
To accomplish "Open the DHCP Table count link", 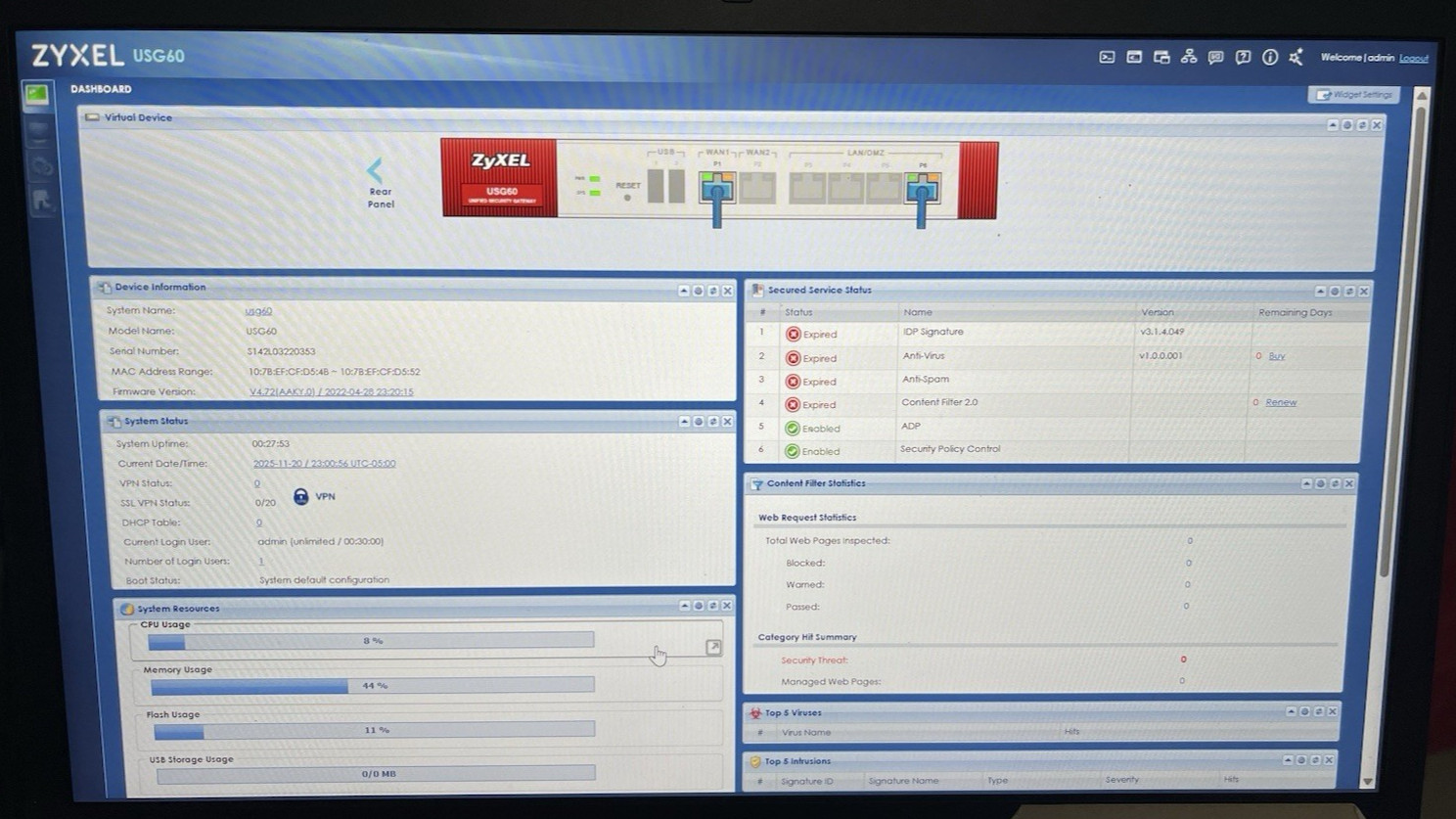I will click(259, 523).
